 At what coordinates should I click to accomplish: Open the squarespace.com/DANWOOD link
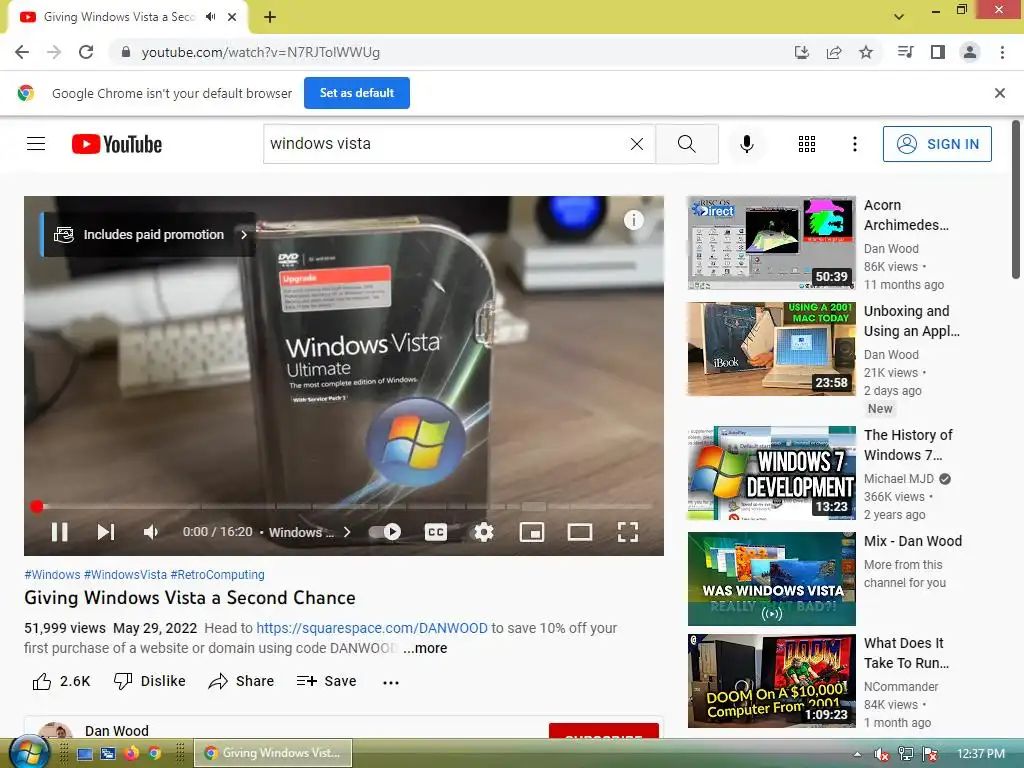(372, 628)
